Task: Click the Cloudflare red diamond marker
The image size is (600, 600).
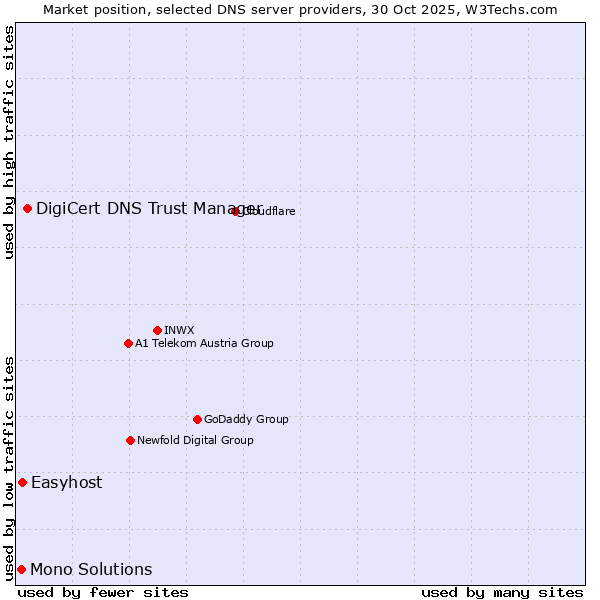Action: point(236,211)
